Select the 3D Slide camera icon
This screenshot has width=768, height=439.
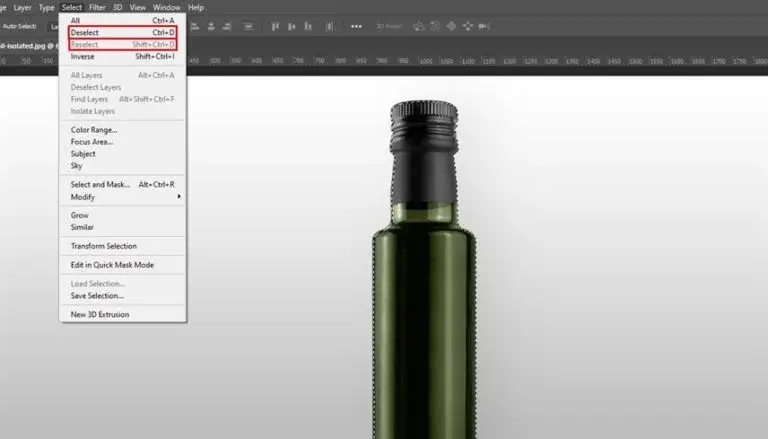tap(468, 26)
